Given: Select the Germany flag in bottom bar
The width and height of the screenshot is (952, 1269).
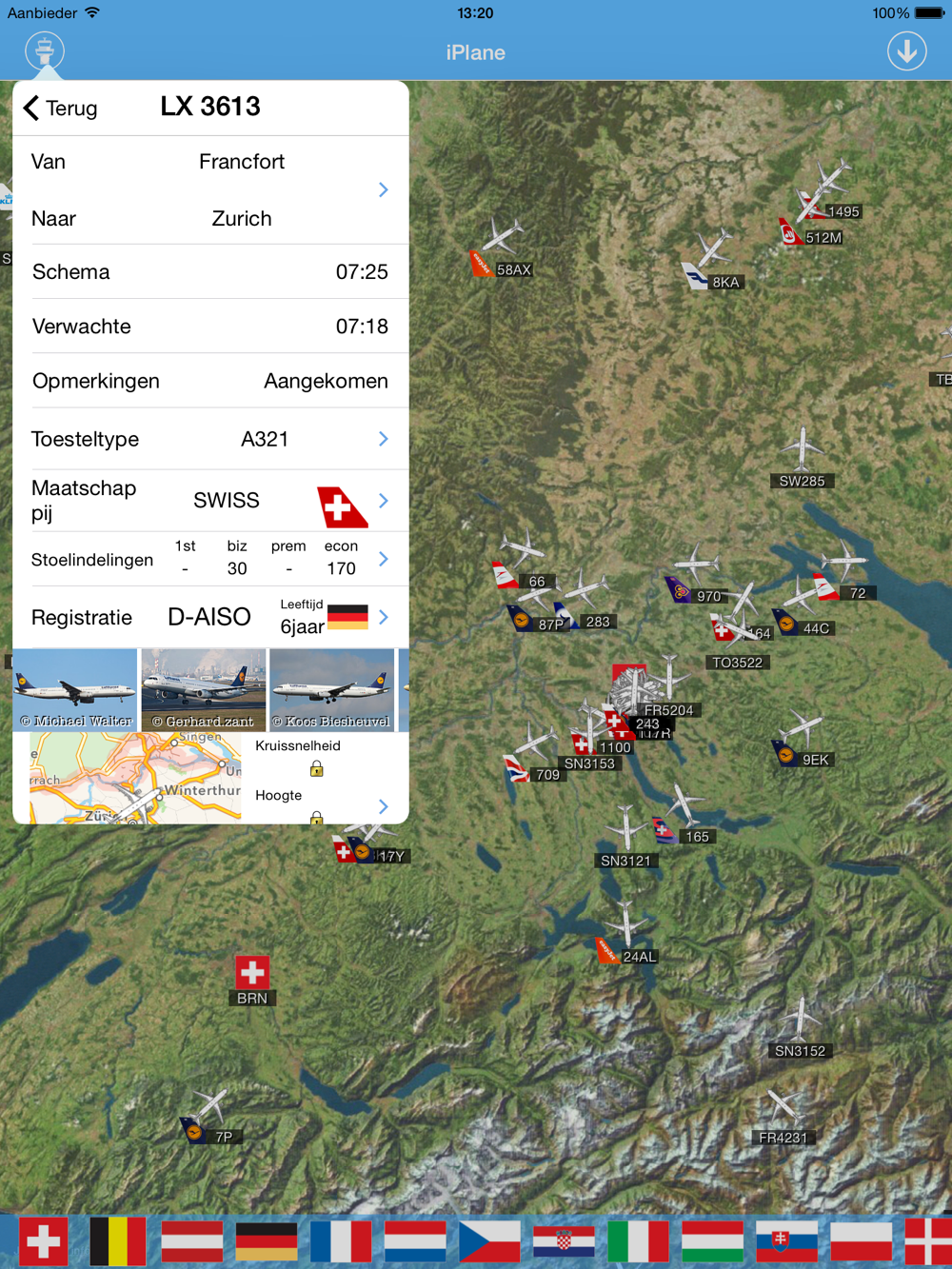Looking at the screenshot, I should tap(267, 1241).
